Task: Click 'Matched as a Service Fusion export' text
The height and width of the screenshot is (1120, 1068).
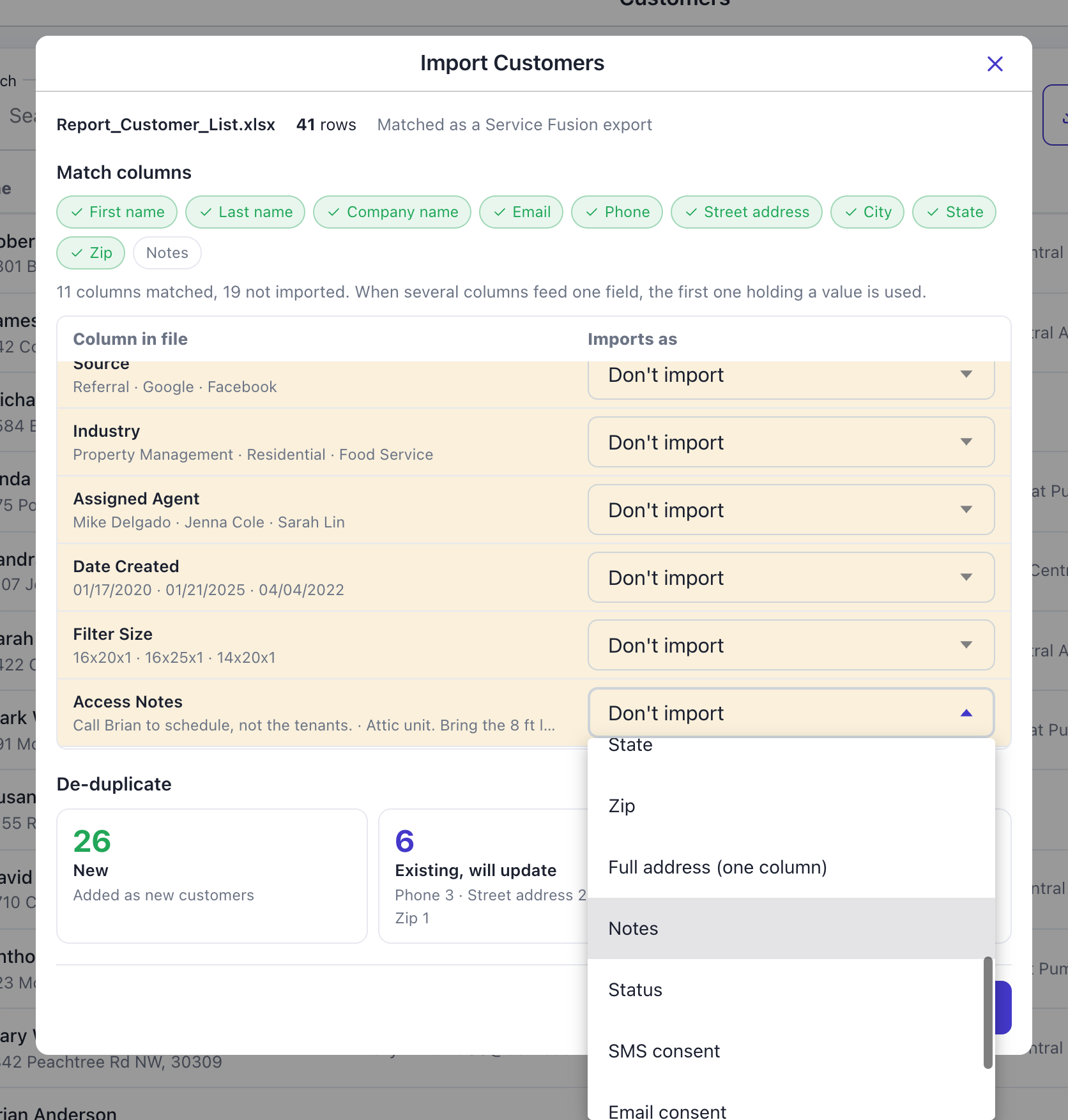Action: point(515,125)
